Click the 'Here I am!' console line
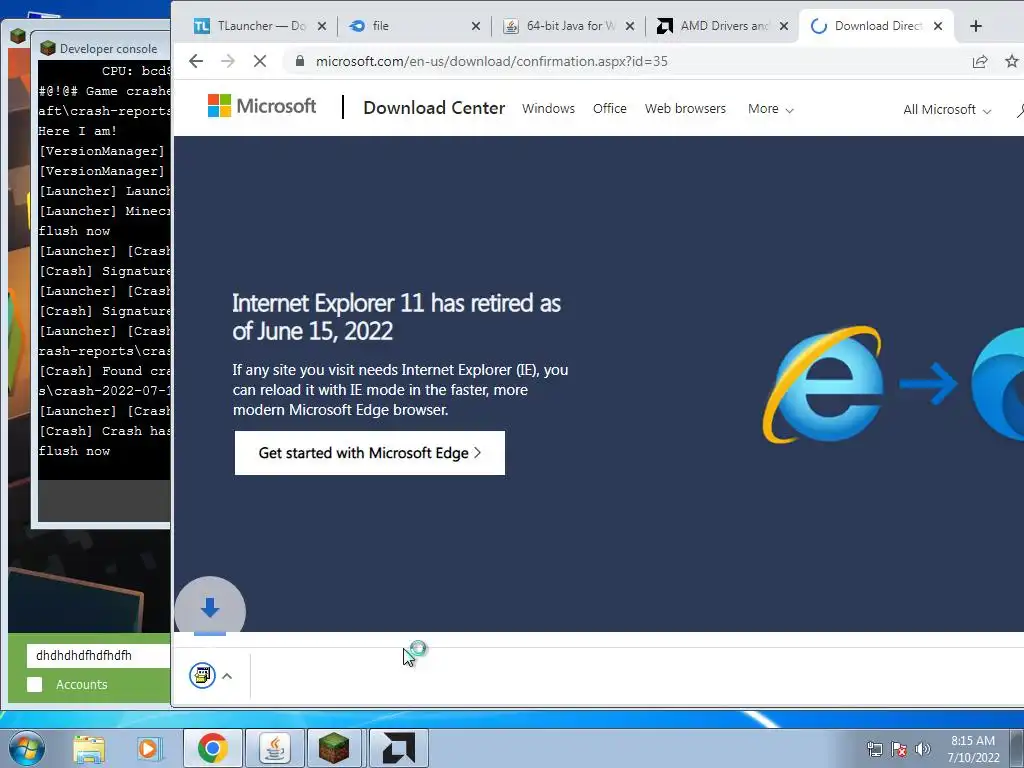The image size is (1024, 768). click(77, 131)
